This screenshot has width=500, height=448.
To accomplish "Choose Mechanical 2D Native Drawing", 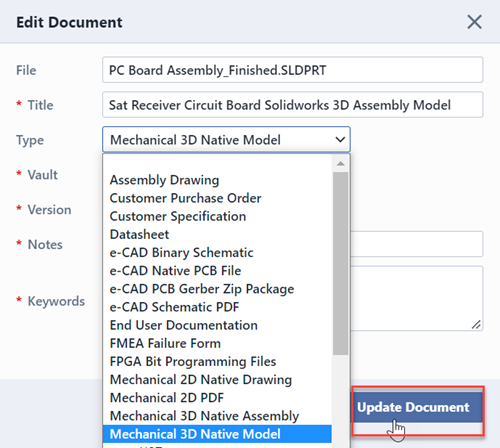I will pos(217,379).
